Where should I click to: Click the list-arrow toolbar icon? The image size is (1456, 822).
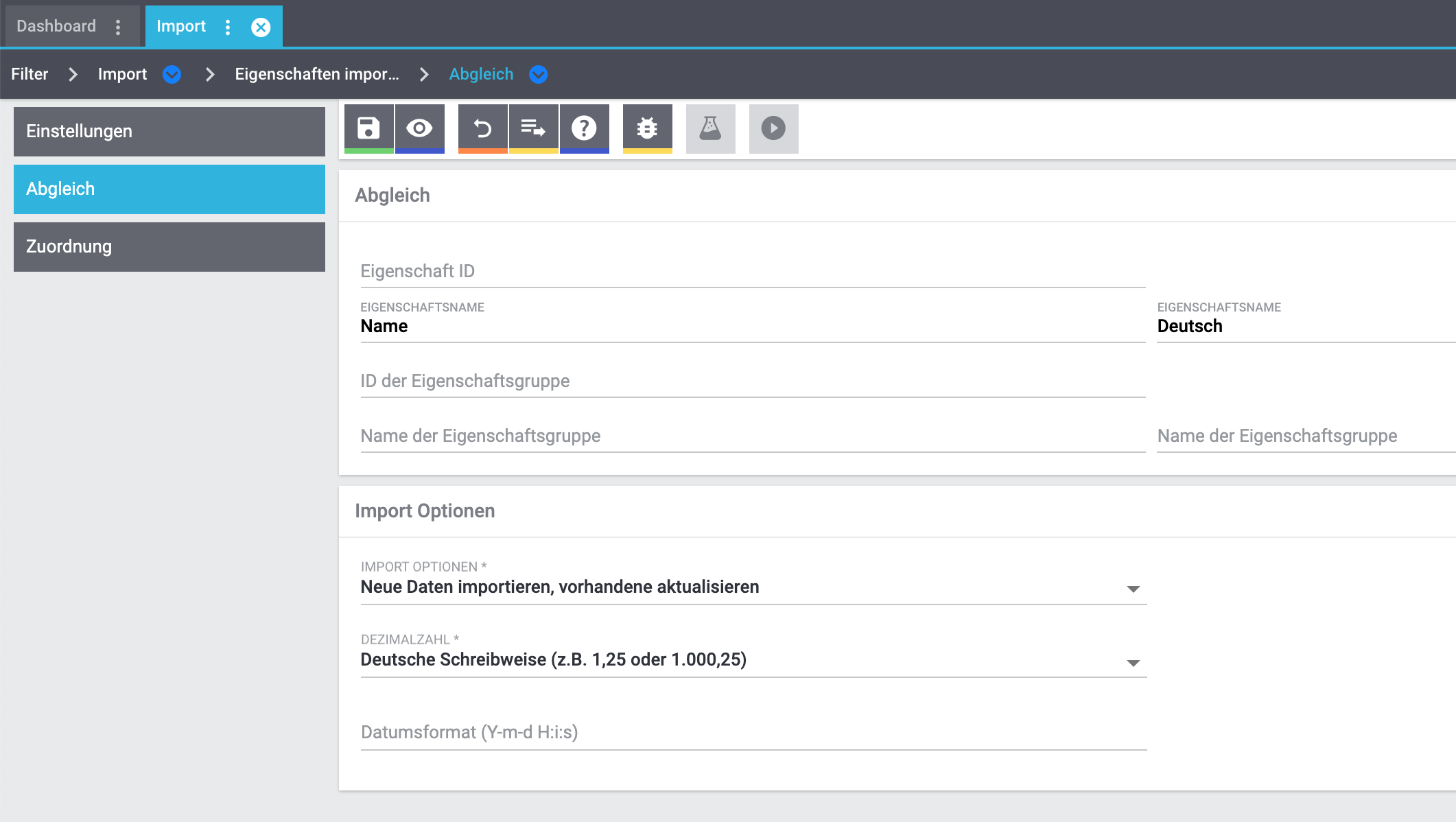(x=533, y=128)
